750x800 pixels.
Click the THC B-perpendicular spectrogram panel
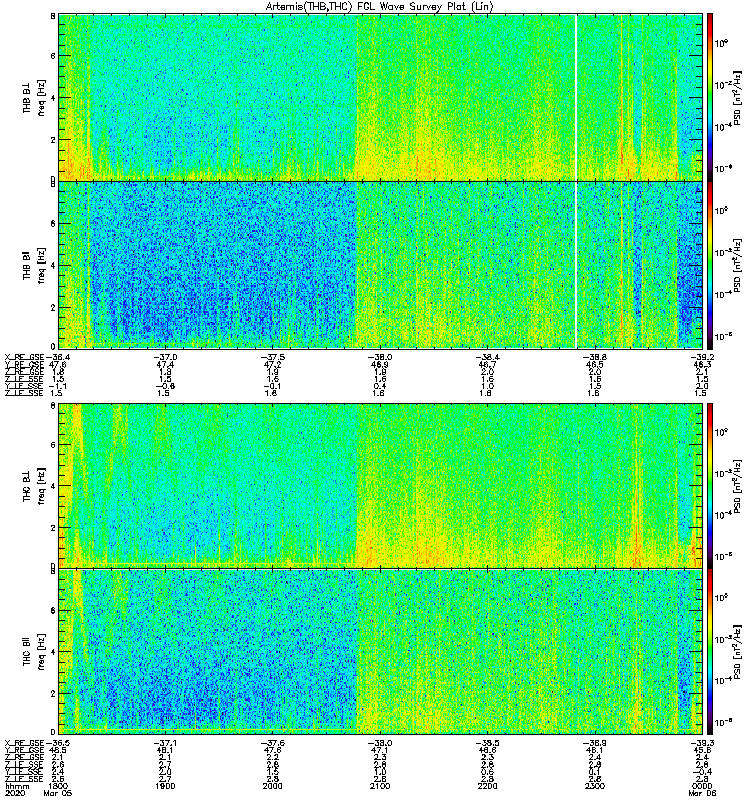[381, 486]
